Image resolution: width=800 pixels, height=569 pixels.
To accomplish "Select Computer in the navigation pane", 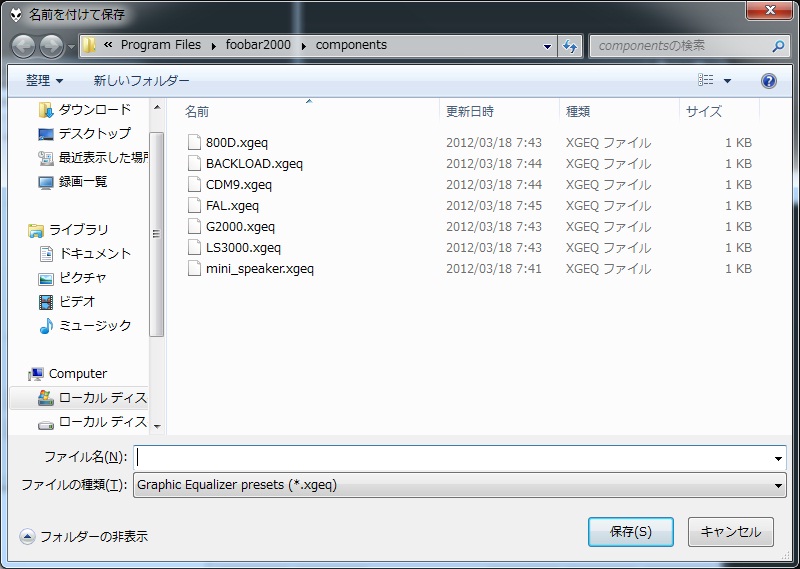I will [68, 374].
